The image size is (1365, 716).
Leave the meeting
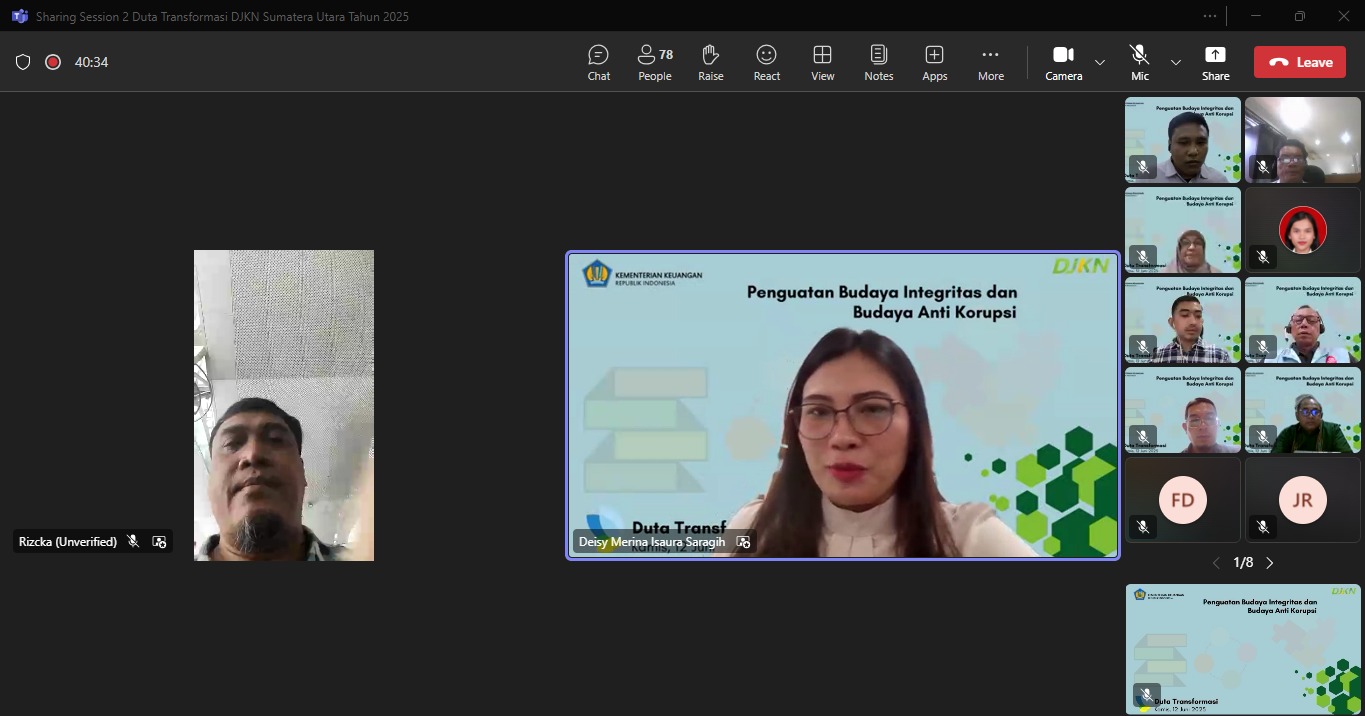coord(1300,62)
